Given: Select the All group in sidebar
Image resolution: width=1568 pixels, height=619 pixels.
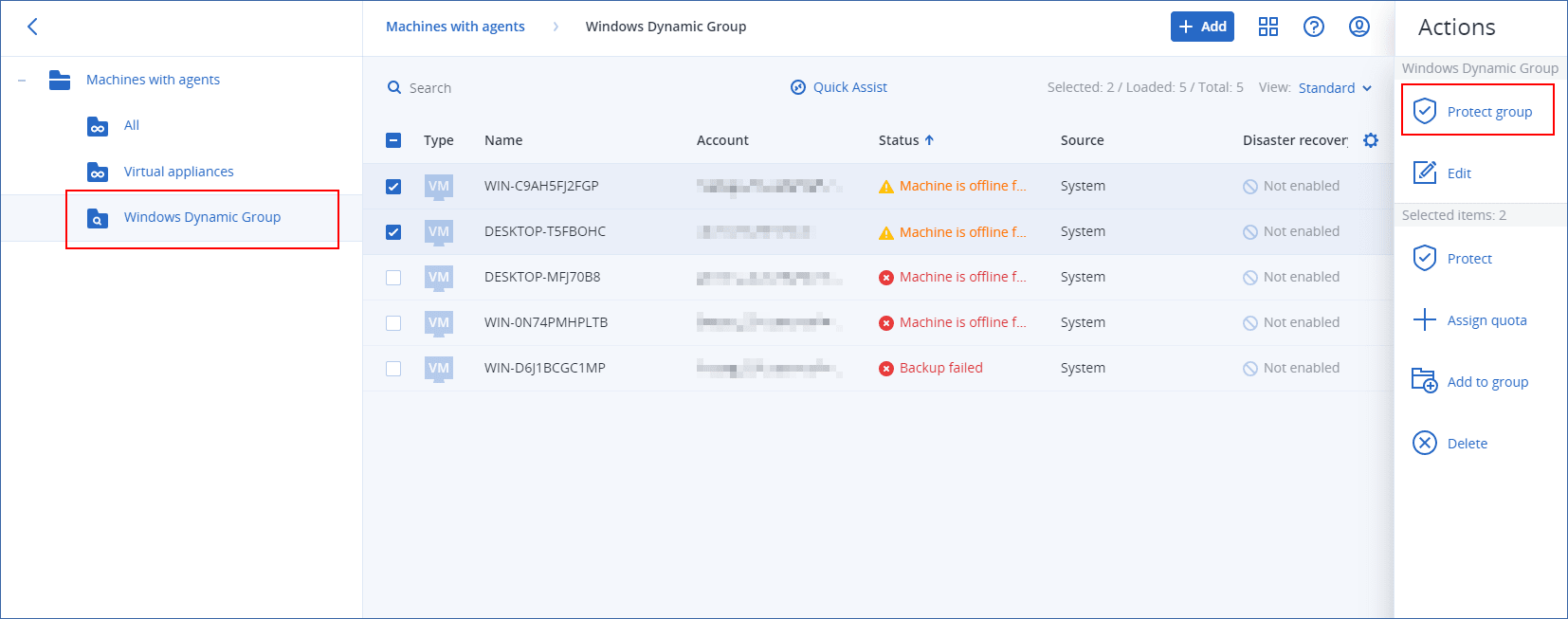Looking at the screenshot, I should pos(131,125).
